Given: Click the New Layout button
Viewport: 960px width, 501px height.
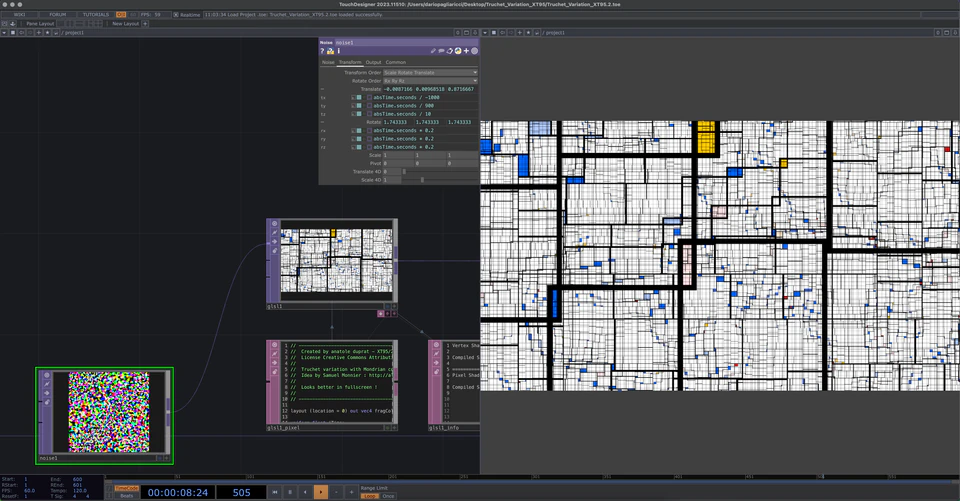Looking at the screenshot, I should (126, 23).
